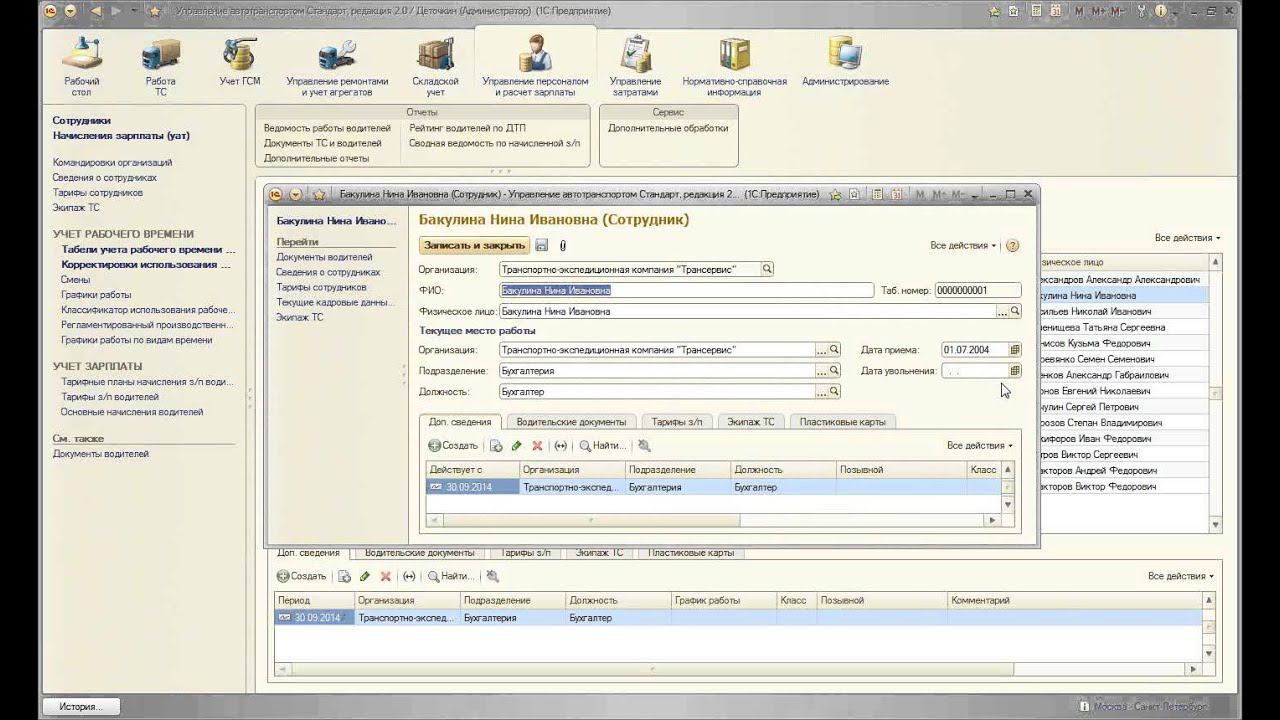Image resolution: width=1280 pixels, height=720 pixels.
Task: Open the Управление затратами section
Action: pyautogui.click(x=635, y=66)
